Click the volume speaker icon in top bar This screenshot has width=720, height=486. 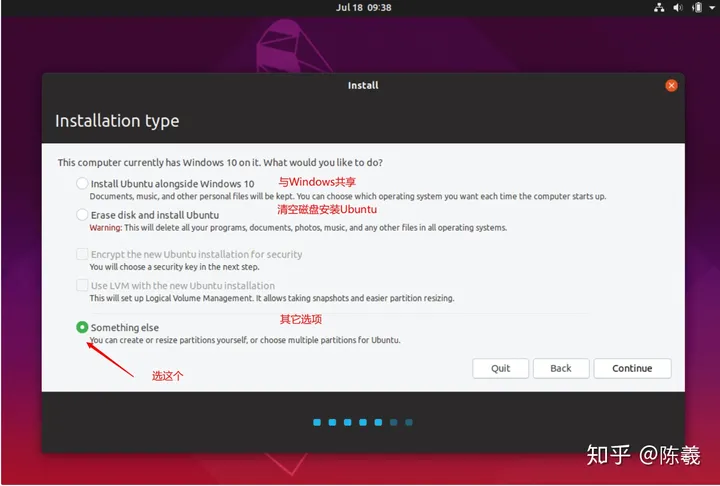coord(678,7)
